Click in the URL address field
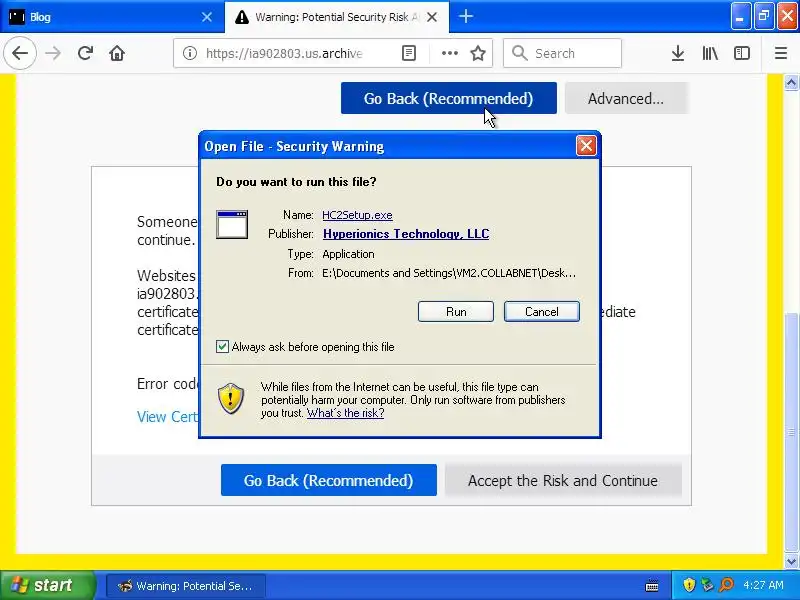 [x=284, y=53]
